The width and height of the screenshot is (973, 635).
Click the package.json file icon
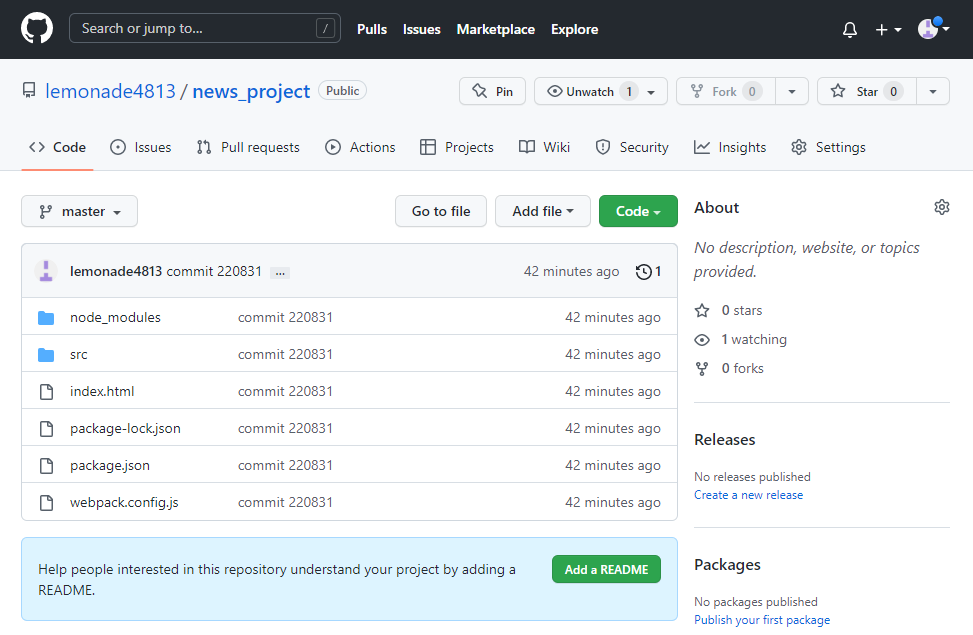pos(47,466)
